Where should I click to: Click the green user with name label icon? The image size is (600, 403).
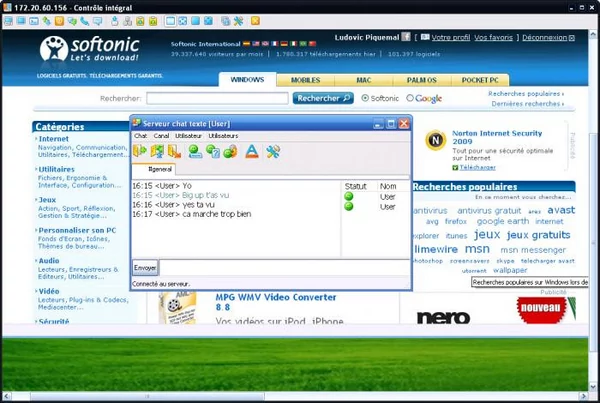click(195, 151)
